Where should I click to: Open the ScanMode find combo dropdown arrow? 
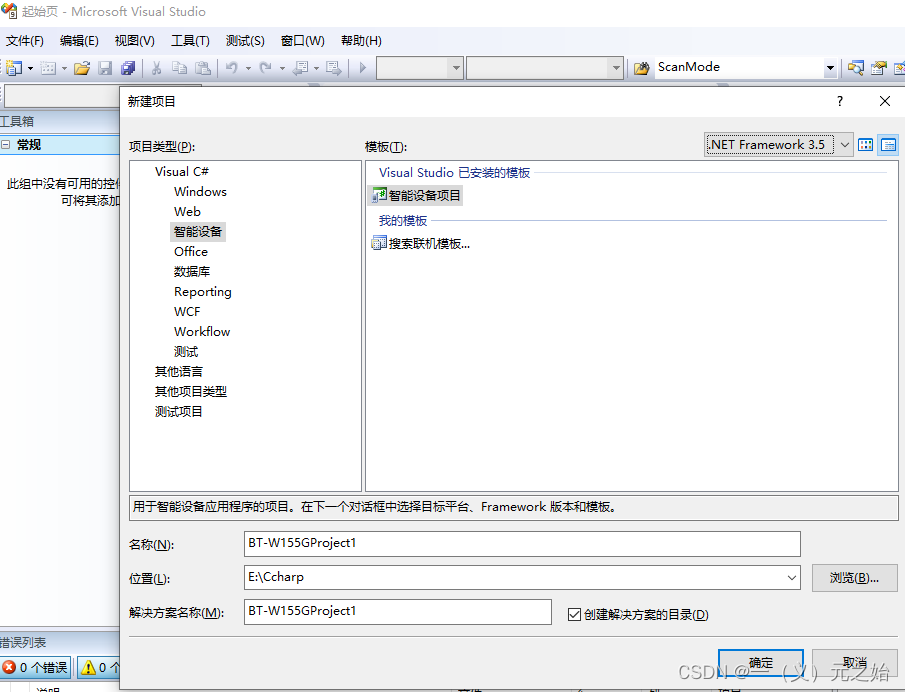830,68
